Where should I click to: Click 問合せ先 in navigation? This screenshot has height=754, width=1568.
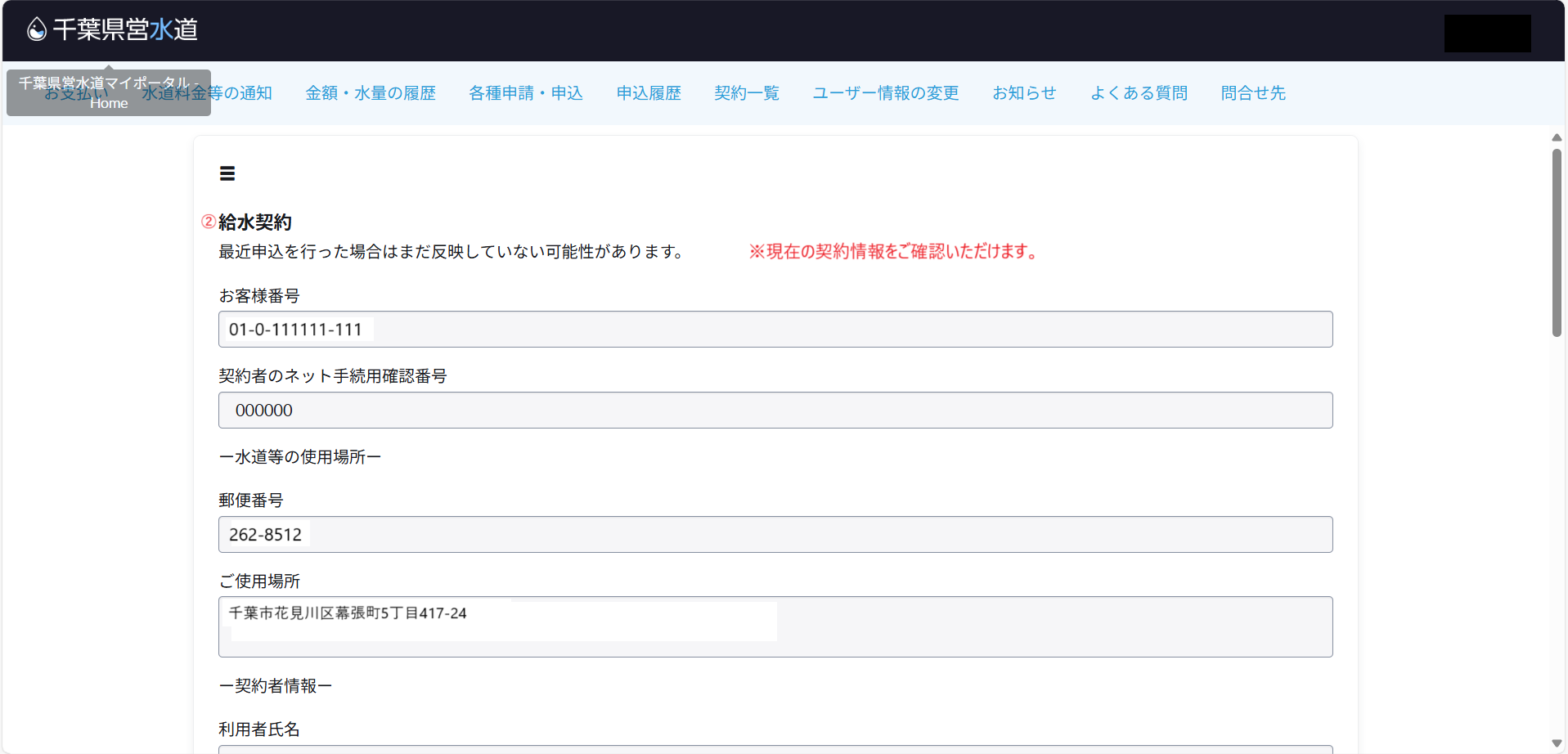point(1253,93)
